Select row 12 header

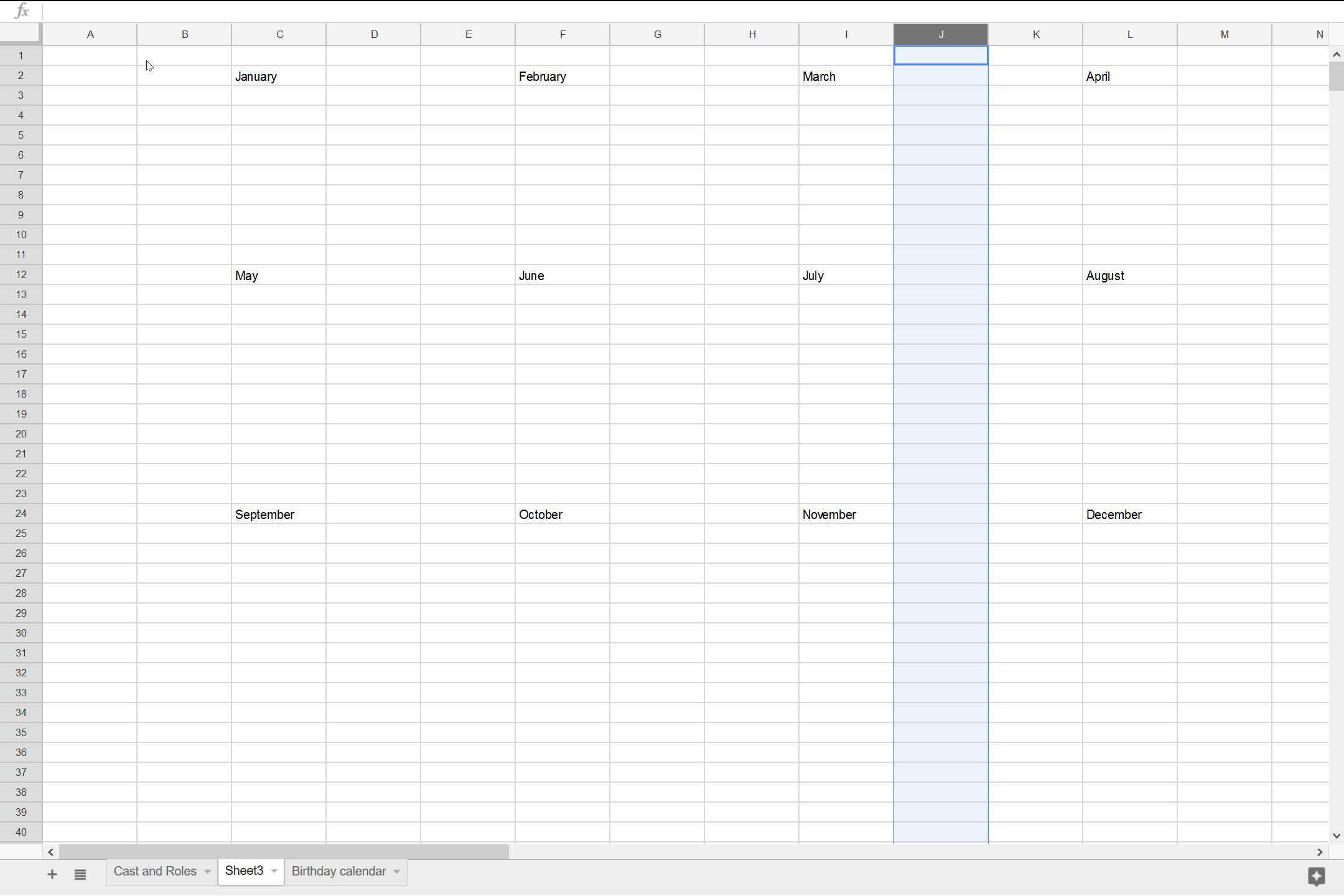[x=21, y=274]
